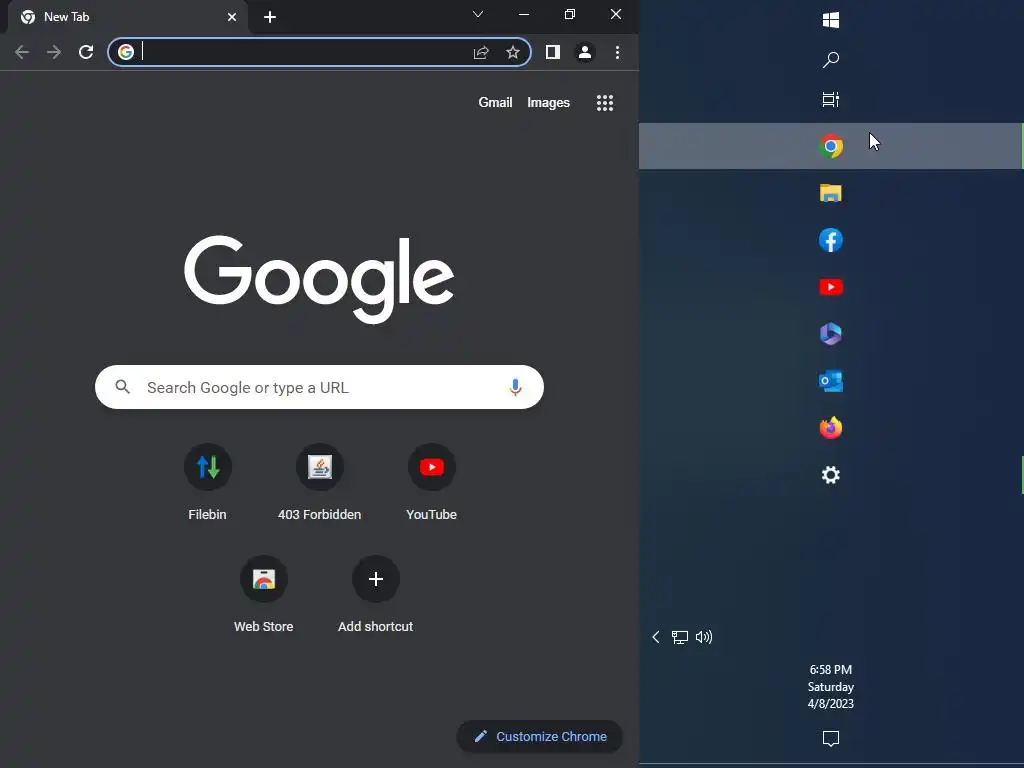Open the Web Store shortcut tile
The width and height of the screenshot is (1024, 768).
tap(264, 594)
